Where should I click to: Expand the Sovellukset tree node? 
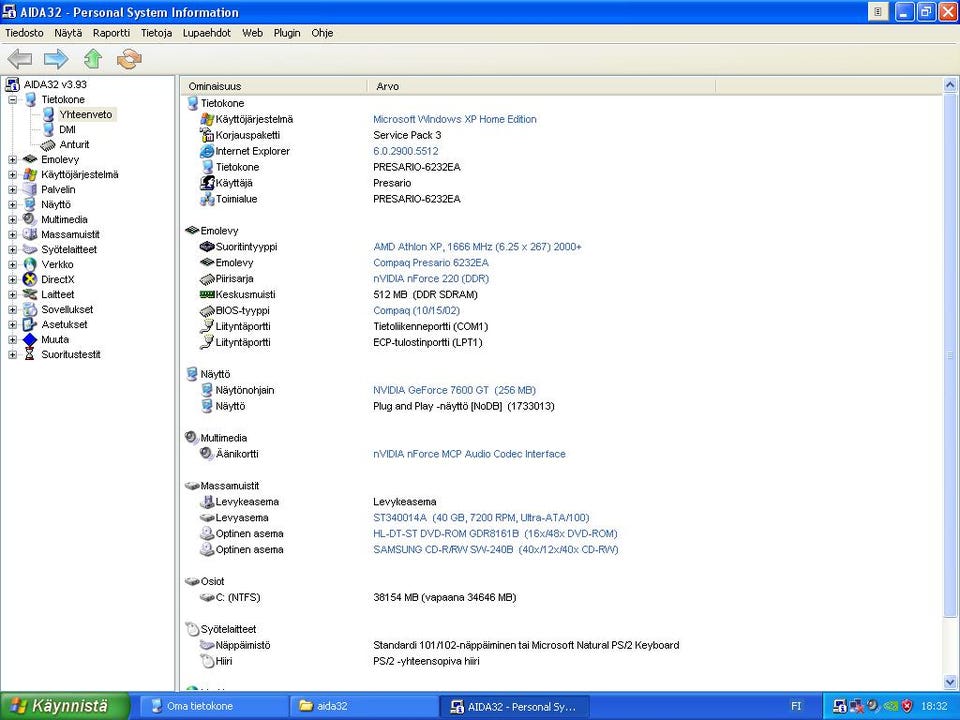point(12,309)
